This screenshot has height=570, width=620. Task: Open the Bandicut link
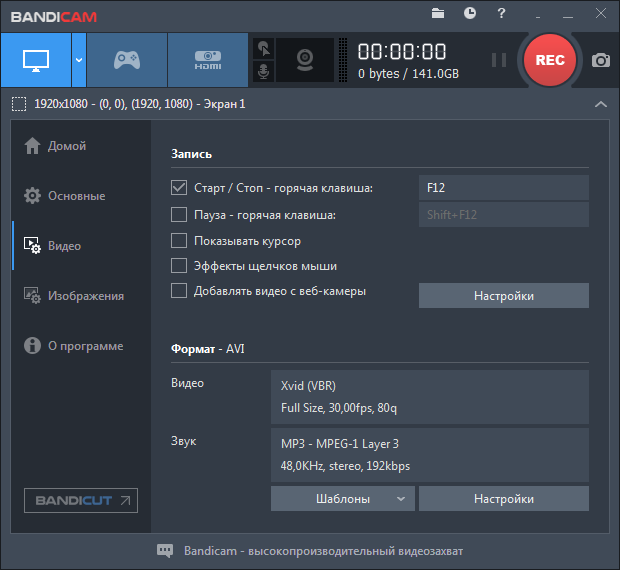[81, 500]
